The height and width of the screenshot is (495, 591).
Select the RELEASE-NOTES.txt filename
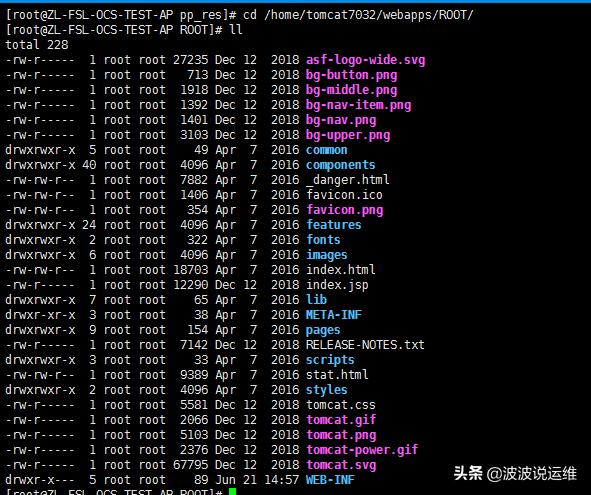[x=365, y=345]
